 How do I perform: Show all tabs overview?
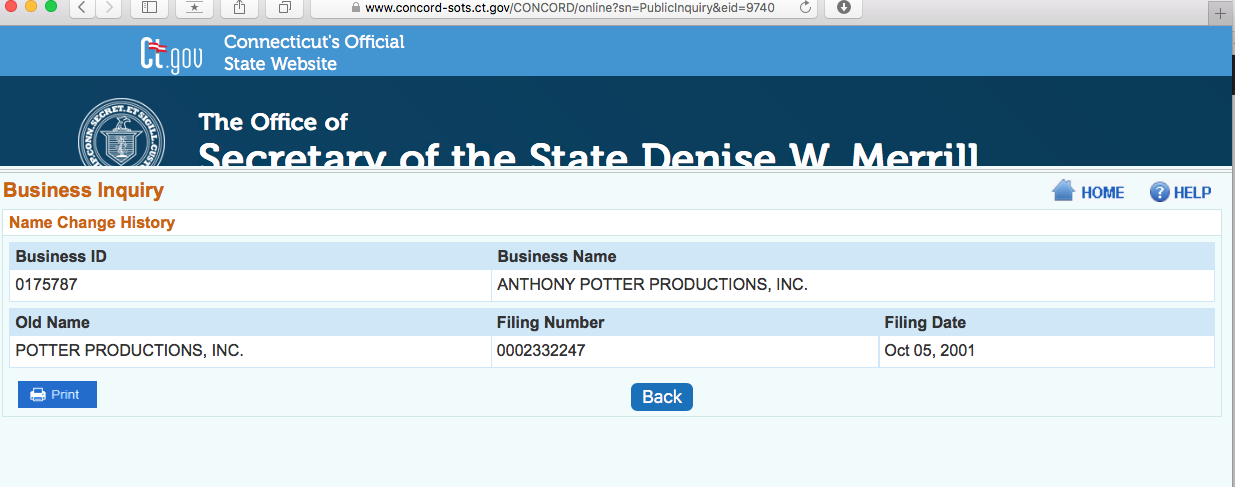(284, 8)
